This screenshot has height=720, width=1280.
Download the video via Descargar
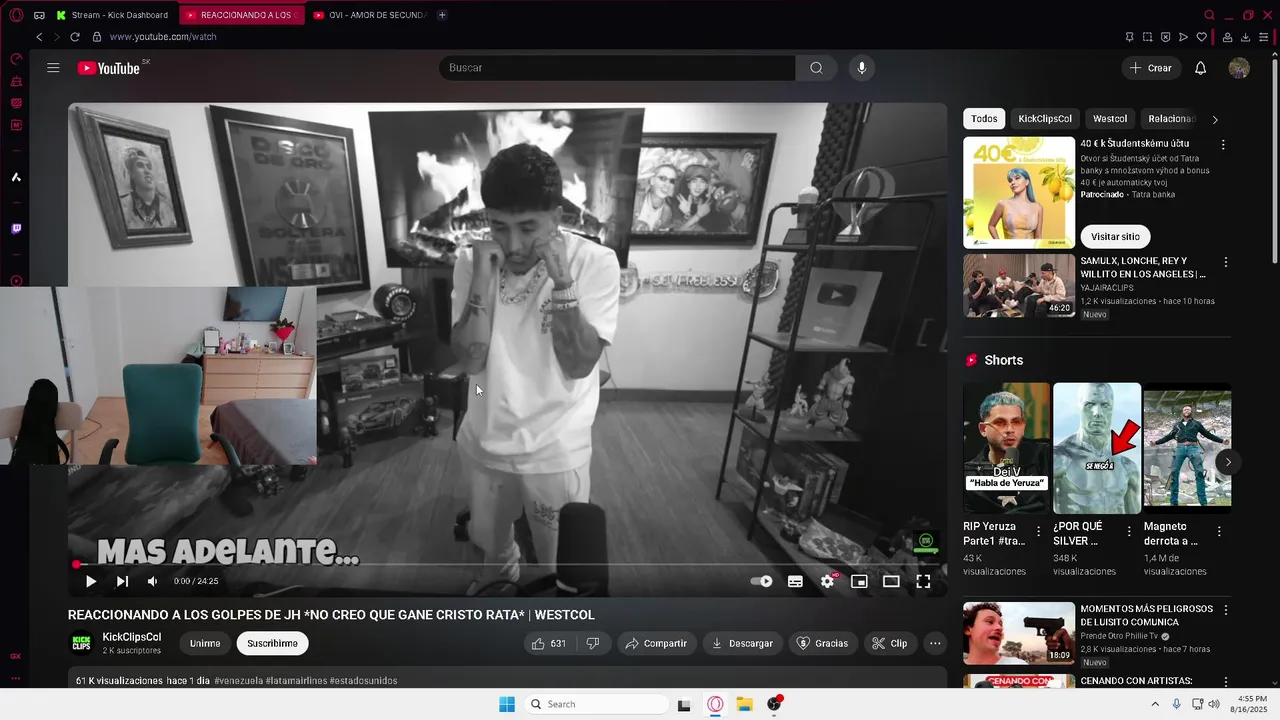(742, 643)
